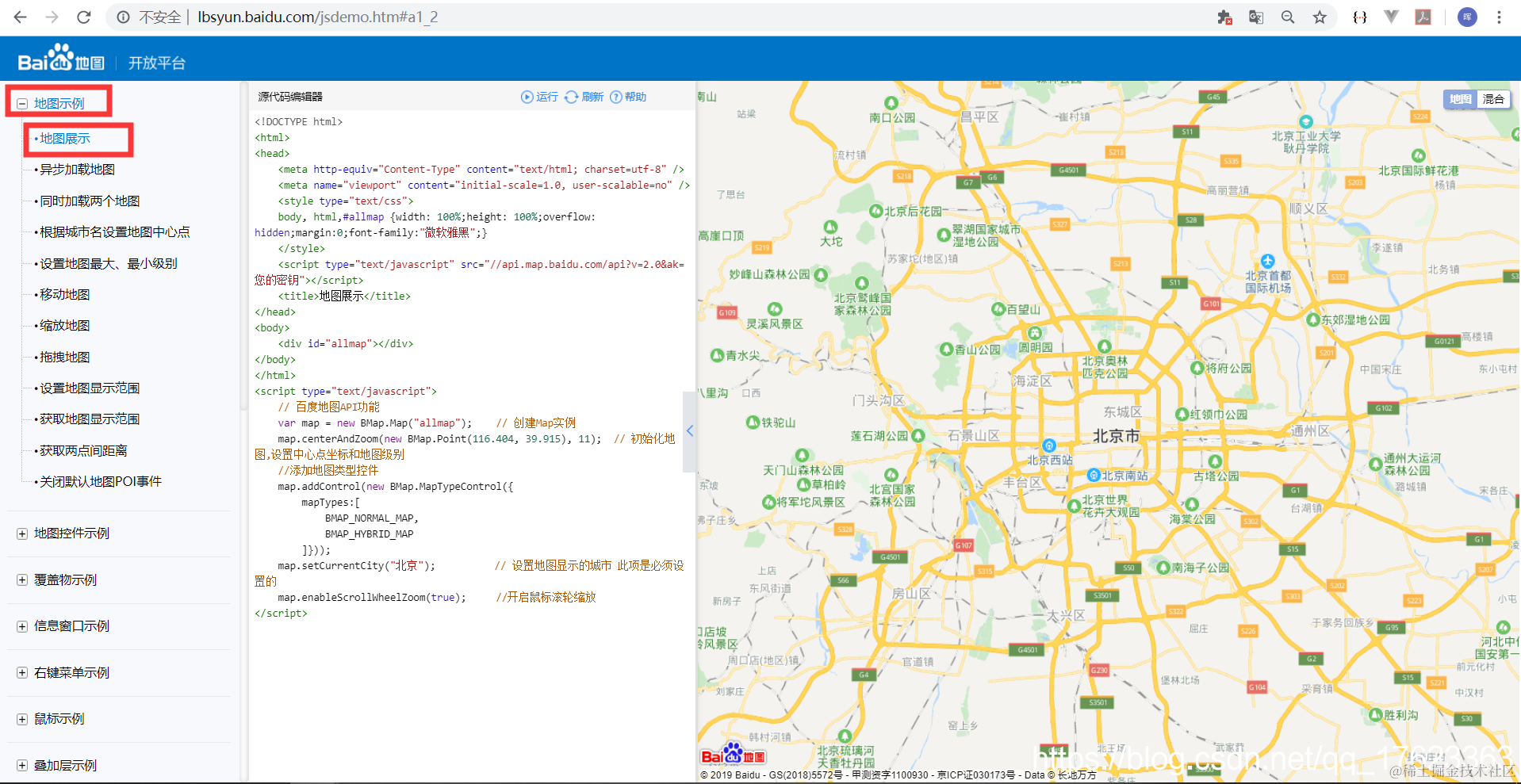
Task: Reload the page with the refresh icon
Action: (84, 17)
